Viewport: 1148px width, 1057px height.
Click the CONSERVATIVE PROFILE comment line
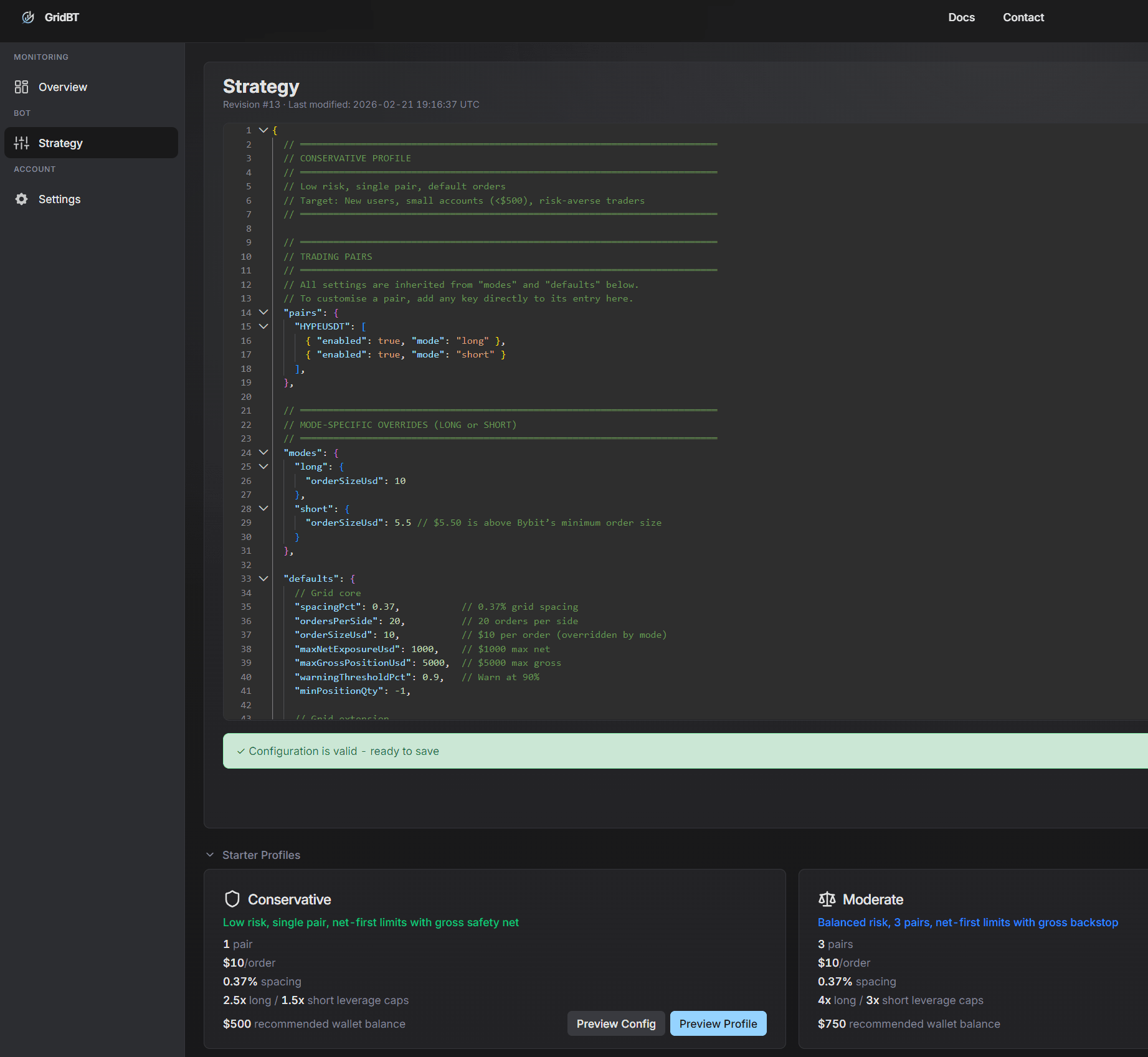click(x=348, y=158)
